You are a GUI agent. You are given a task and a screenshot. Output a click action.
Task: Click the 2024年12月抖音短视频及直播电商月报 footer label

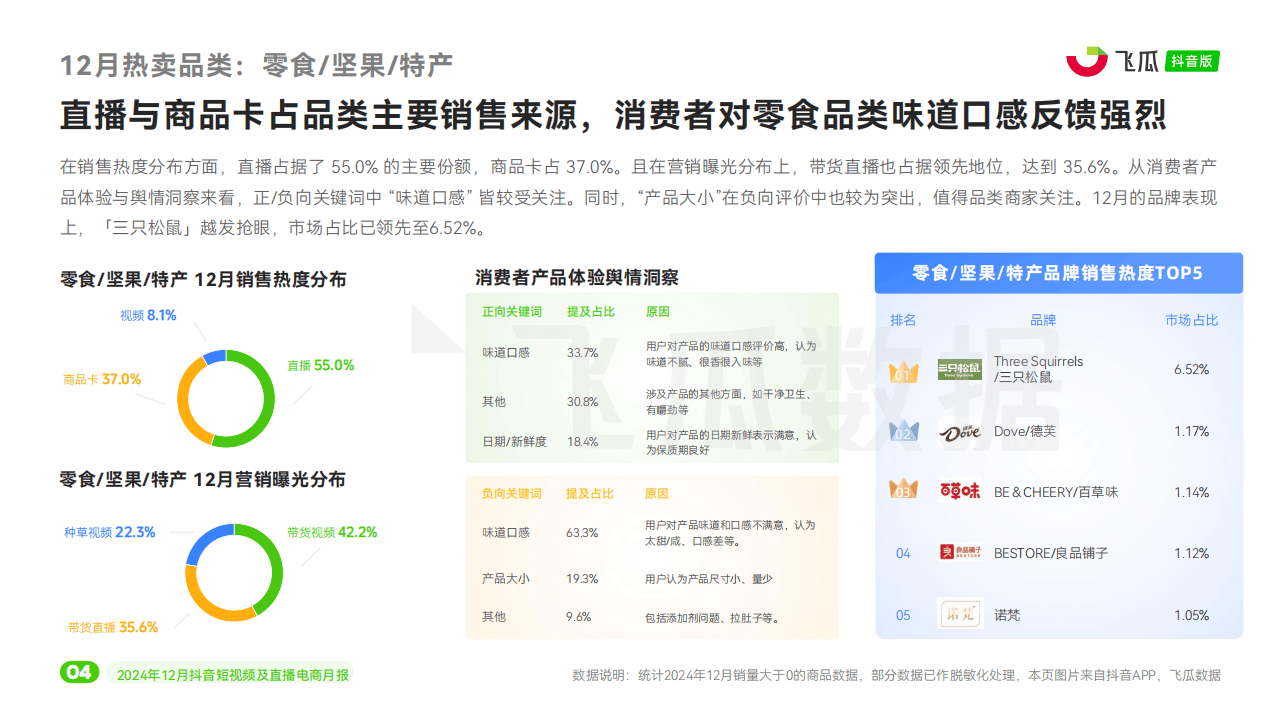pyautogui.click(x=233, y=675)
